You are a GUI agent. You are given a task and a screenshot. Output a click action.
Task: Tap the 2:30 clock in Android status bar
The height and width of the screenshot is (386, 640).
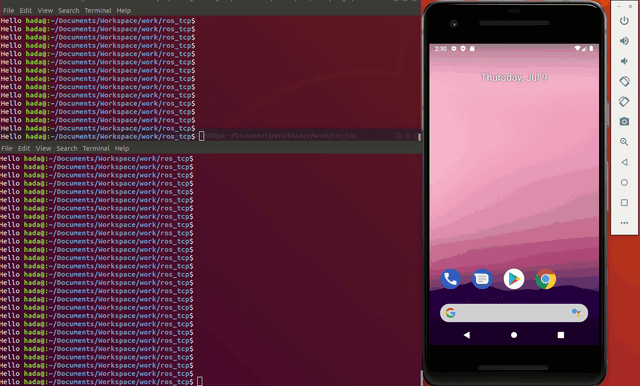tap(440, 49)
